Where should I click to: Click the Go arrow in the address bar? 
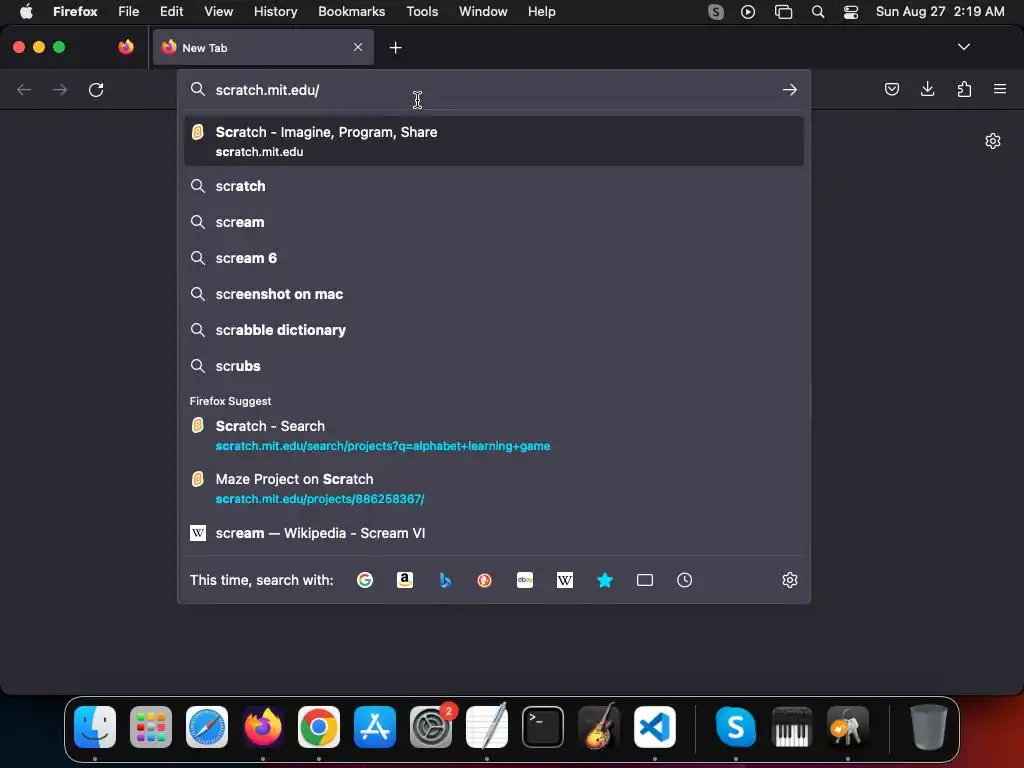790,89
